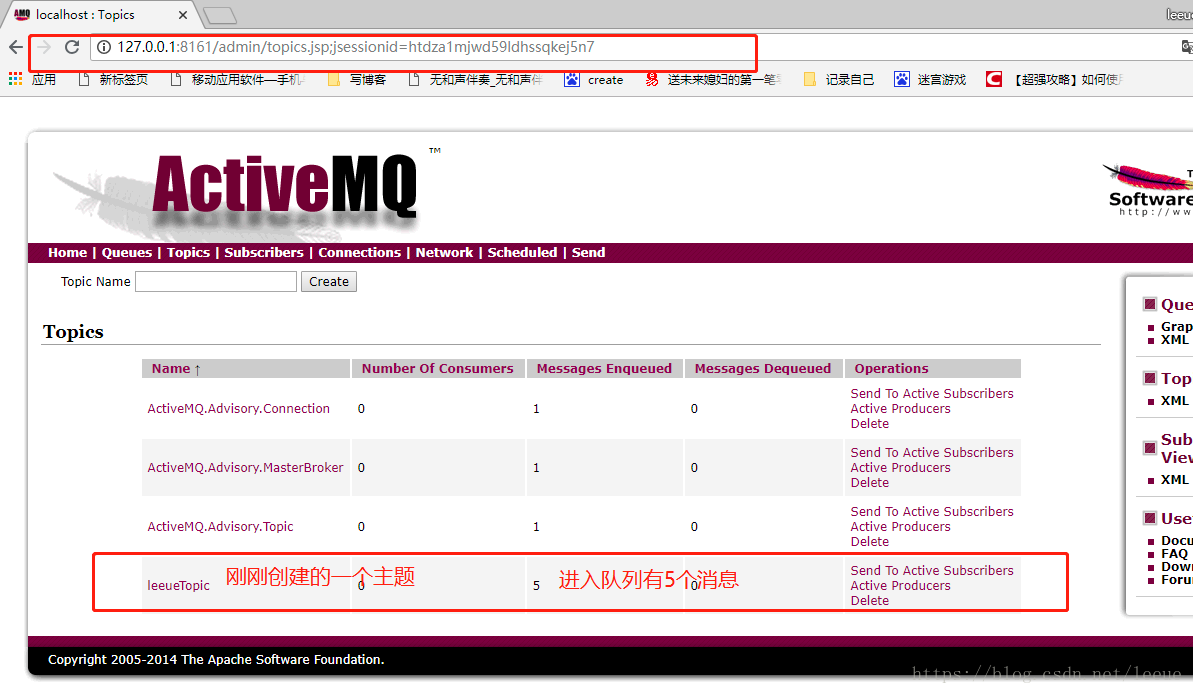Open the 移动应用软件 bookmark
The image size is (1193, 694).
point(237,79)
